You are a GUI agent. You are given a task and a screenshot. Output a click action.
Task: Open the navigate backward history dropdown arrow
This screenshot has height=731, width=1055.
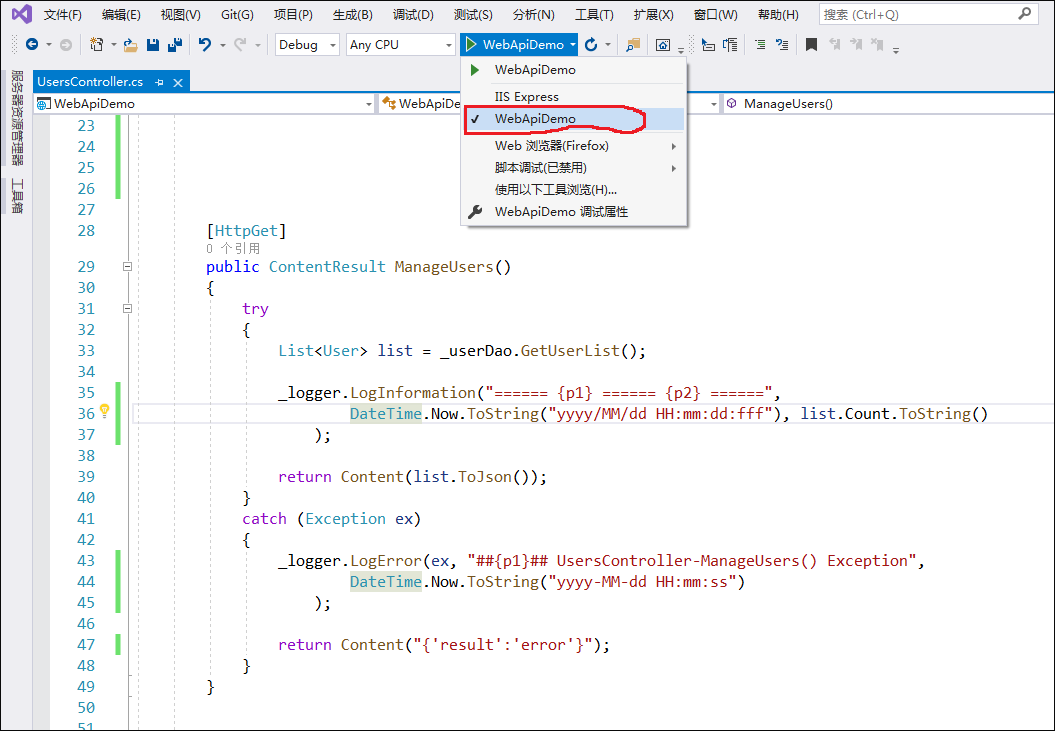pos(48,45)
